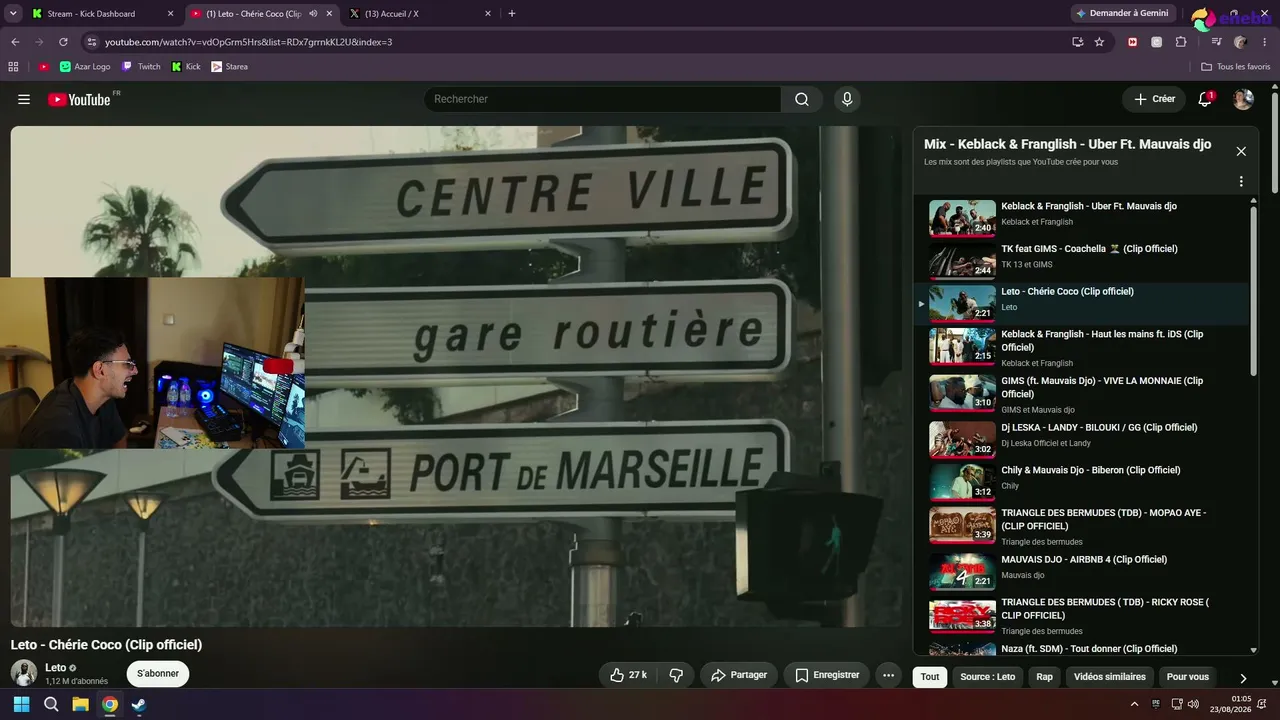Open more actions ellipsis below the video
Image resolution: width=1280 pixels, height=720 pixels.
point(888,675)
